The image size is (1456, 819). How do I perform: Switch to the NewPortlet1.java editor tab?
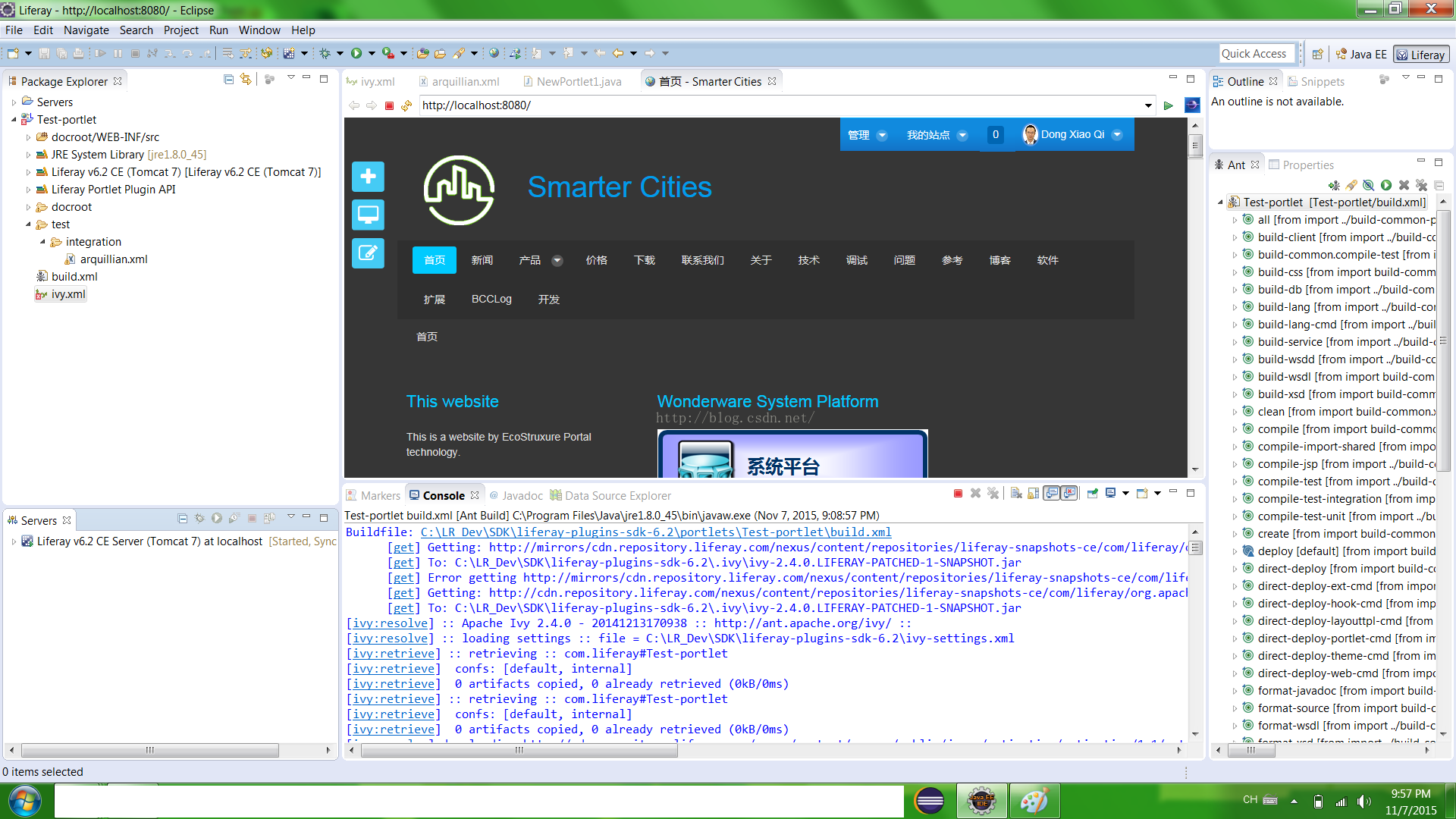click(x=578, y=81)
